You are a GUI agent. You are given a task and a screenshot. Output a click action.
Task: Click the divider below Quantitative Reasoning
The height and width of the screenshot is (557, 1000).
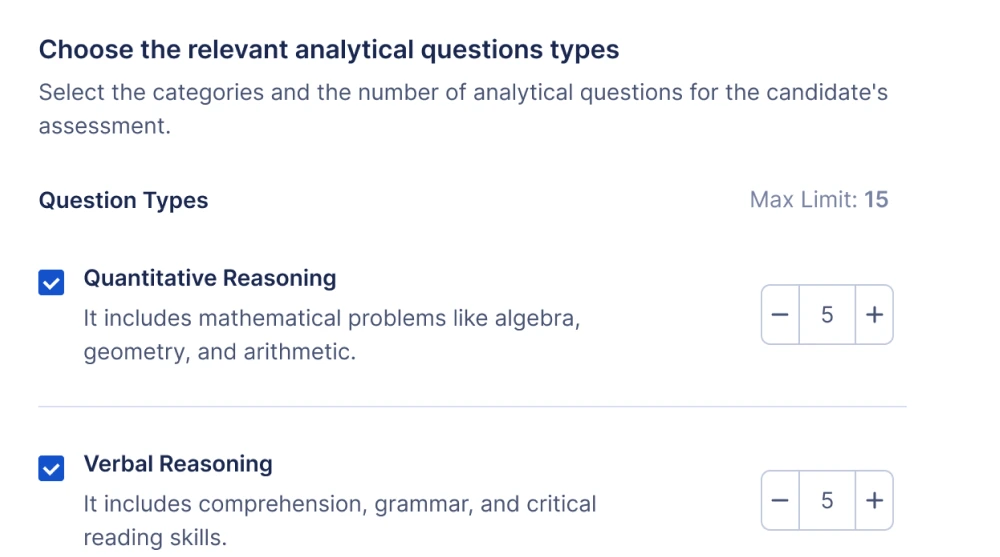(472, 407)
